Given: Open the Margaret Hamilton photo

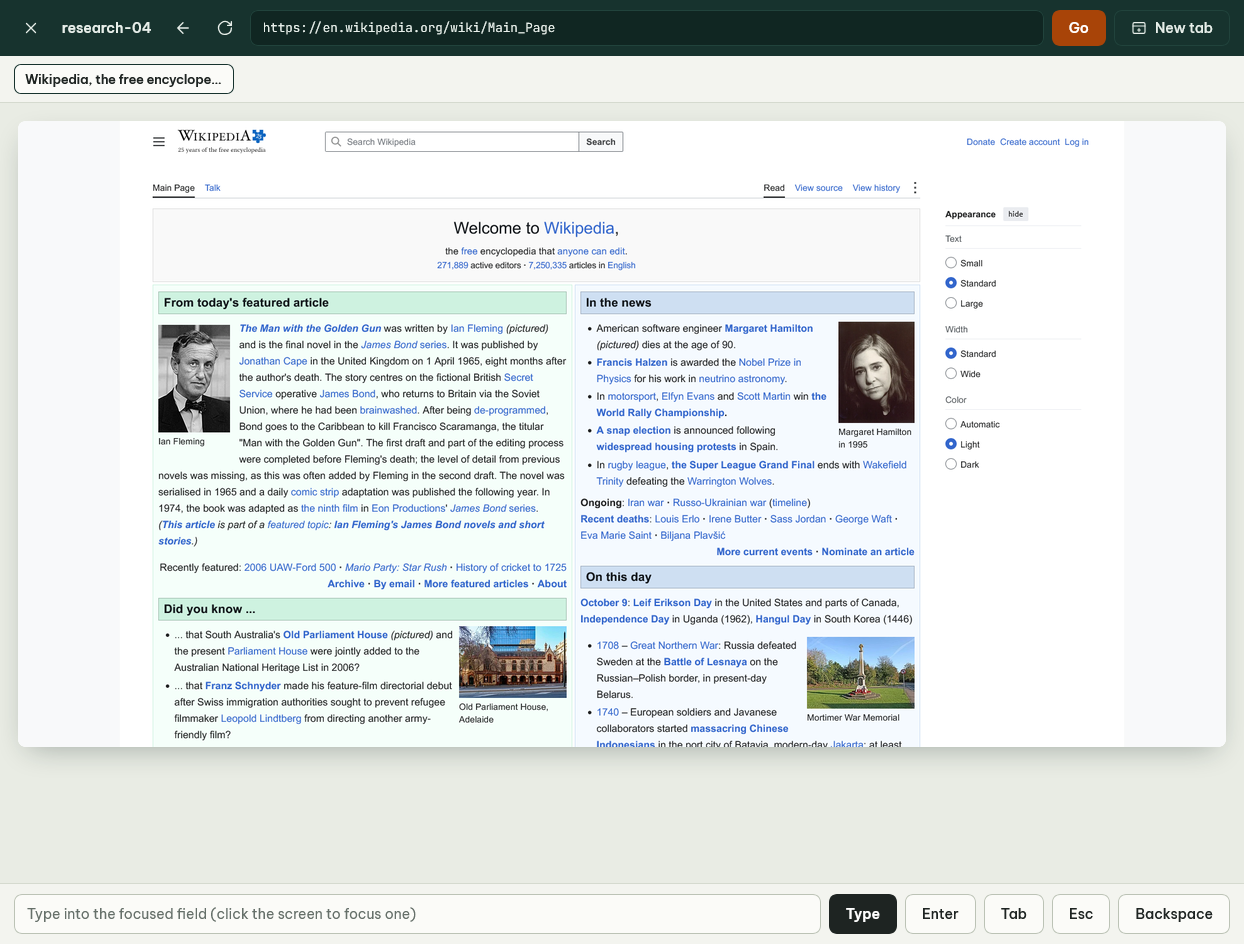Looking at the screenshot, I should [876, 372].
